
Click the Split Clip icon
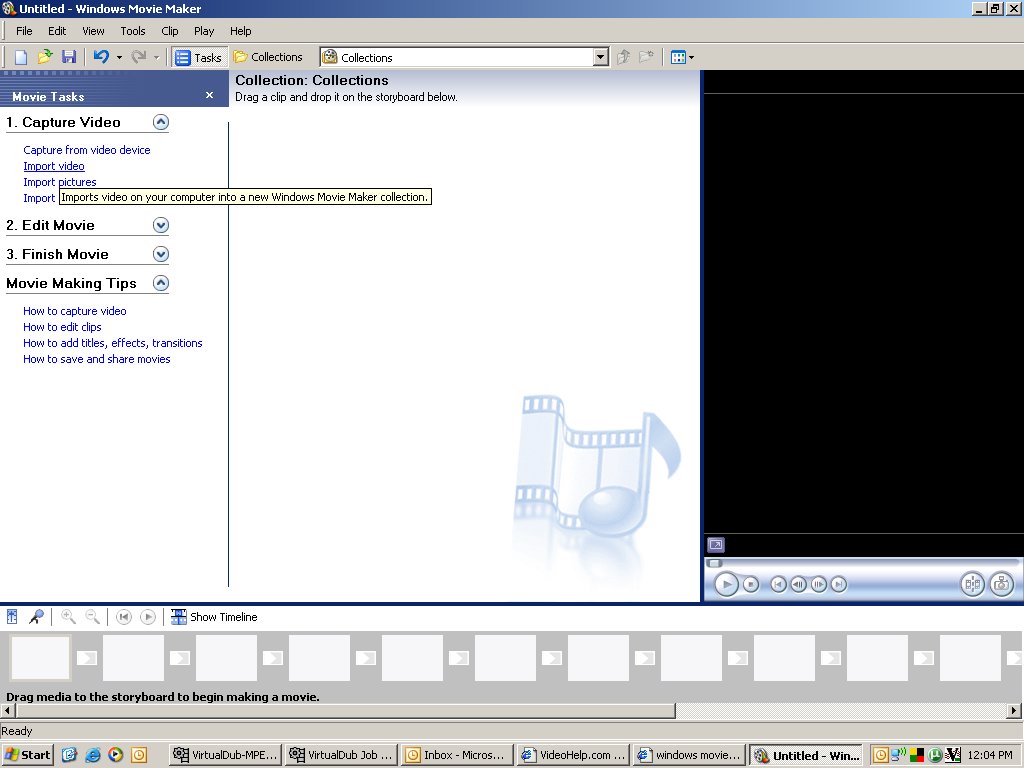(972, 584)
